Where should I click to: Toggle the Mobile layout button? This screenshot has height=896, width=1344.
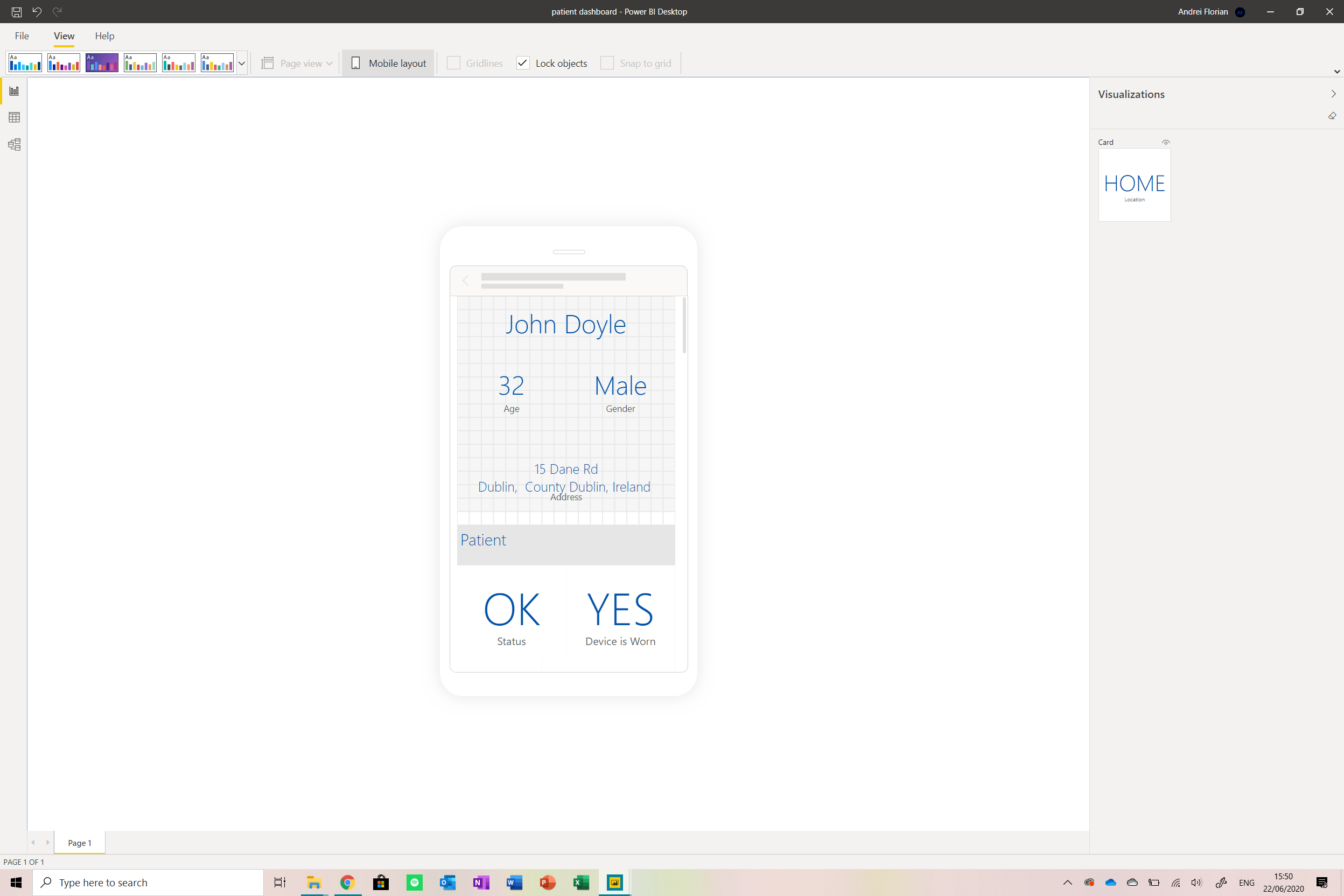tap(388, 64)
